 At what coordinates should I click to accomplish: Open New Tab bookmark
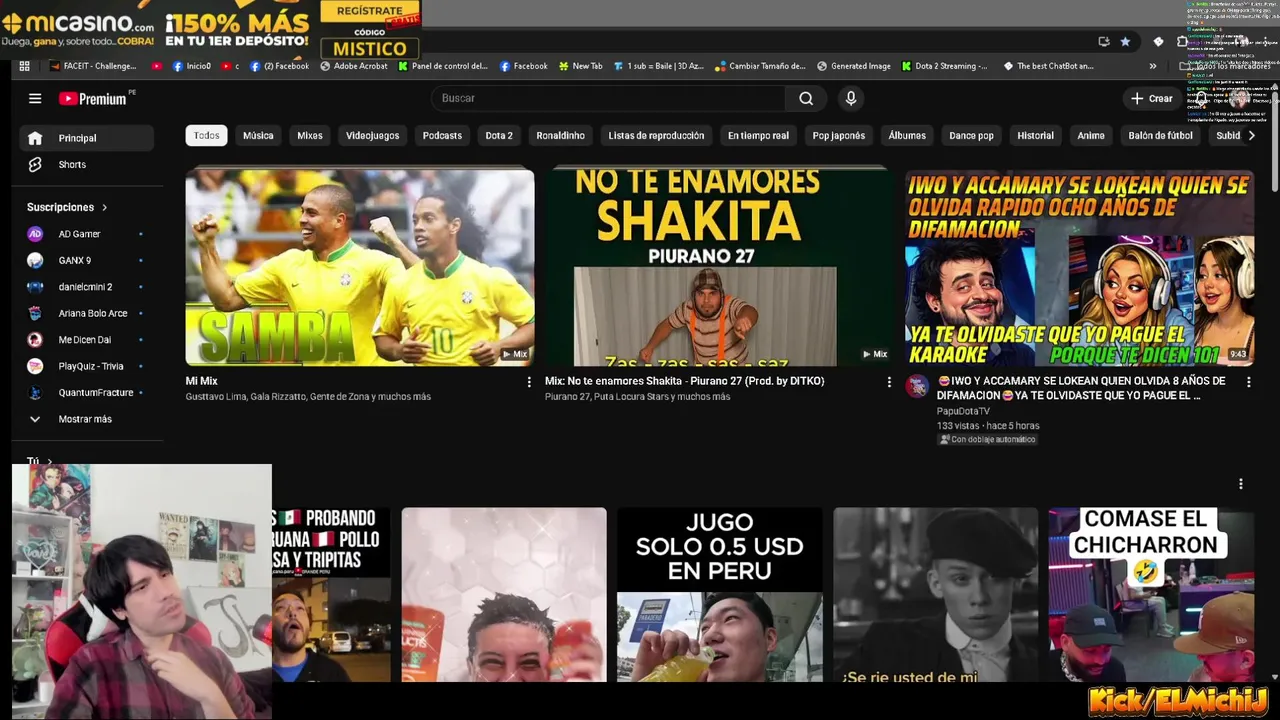point(581,66)
